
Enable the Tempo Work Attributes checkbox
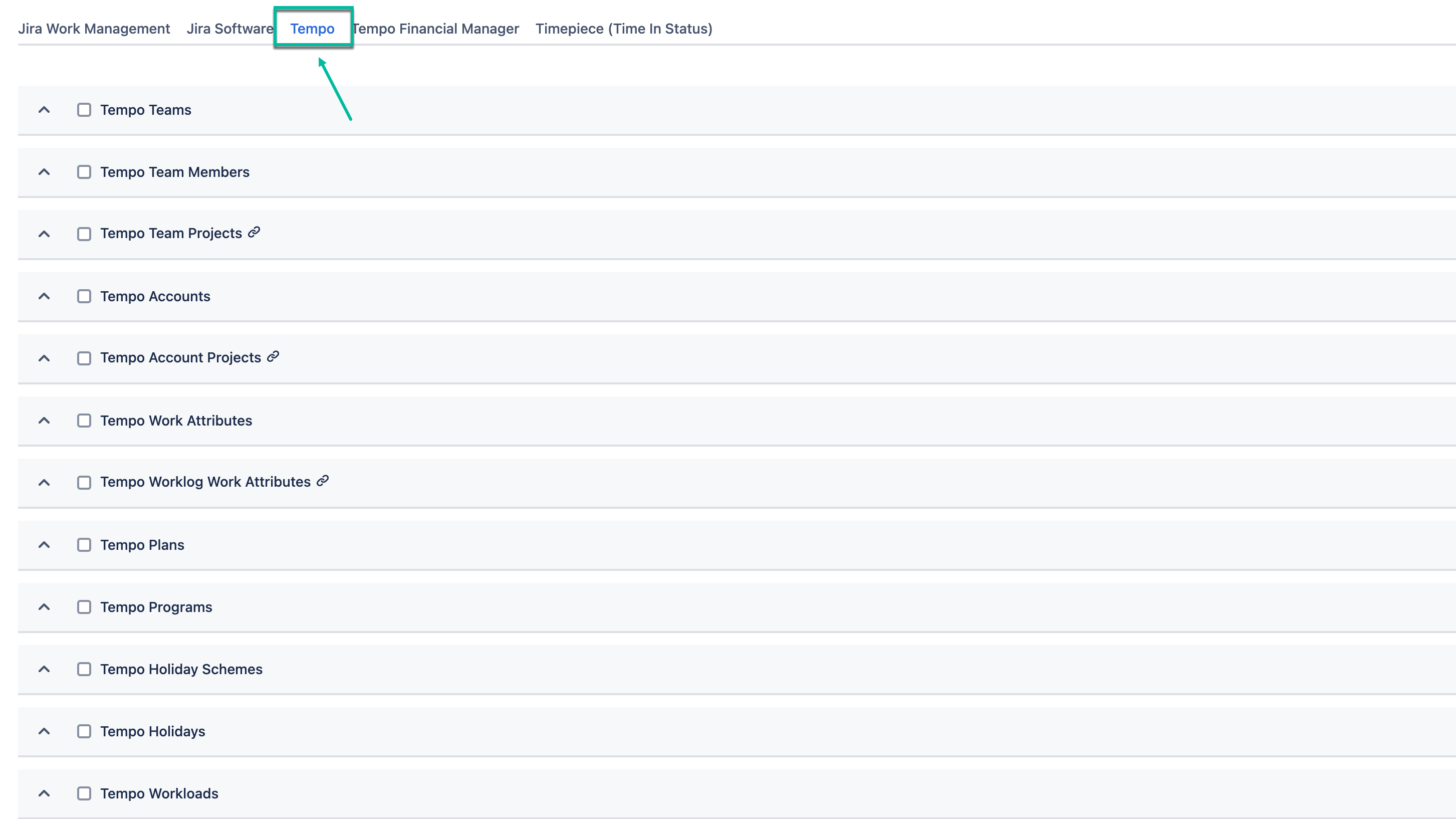84,420
